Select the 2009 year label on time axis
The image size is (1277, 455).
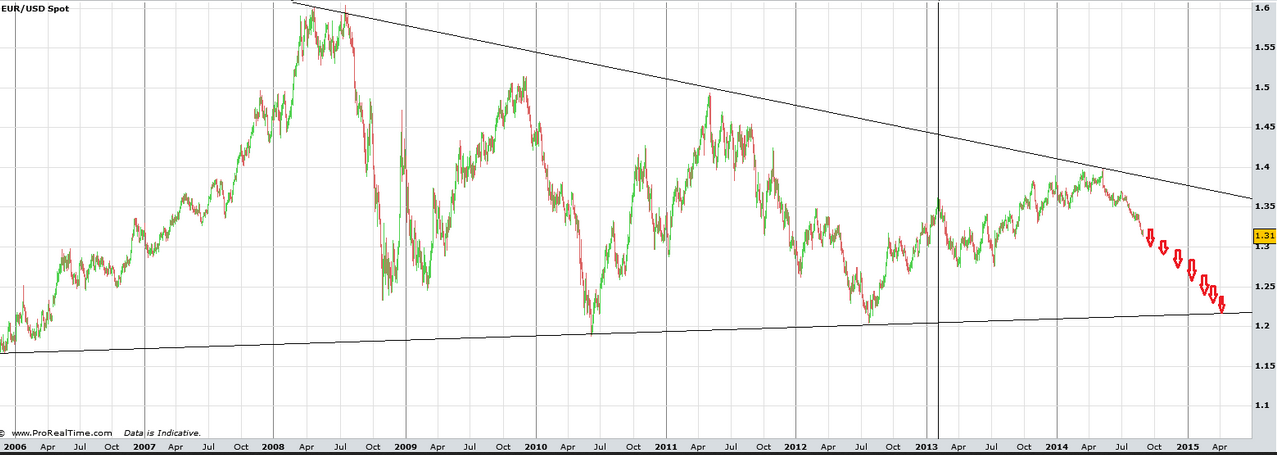click(405, 446)
